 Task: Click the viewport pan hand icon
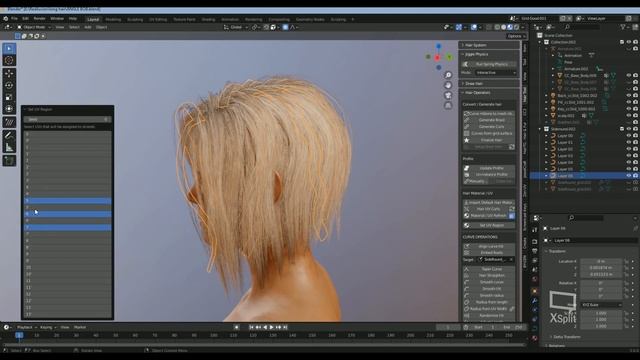pyautogui.click(x=448, y=85)
